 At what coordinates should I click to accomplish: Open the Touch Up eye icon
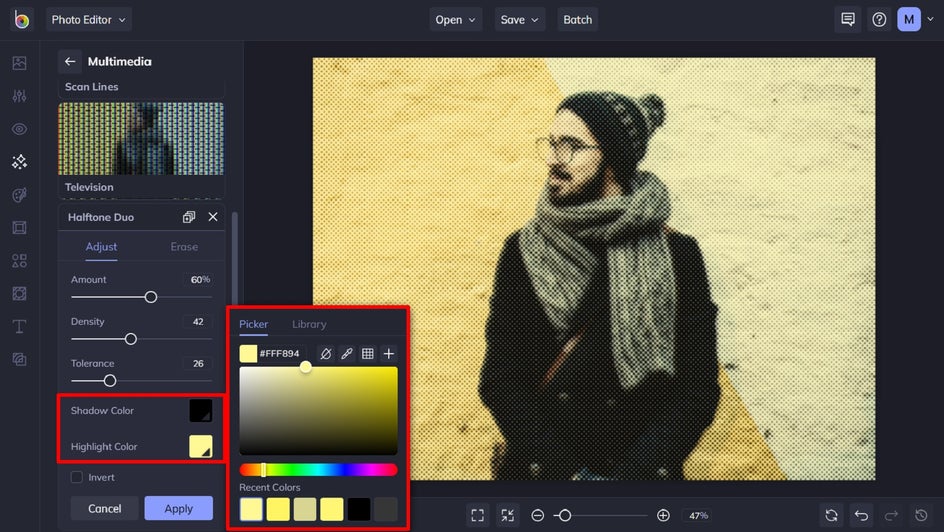pos(19,129)
